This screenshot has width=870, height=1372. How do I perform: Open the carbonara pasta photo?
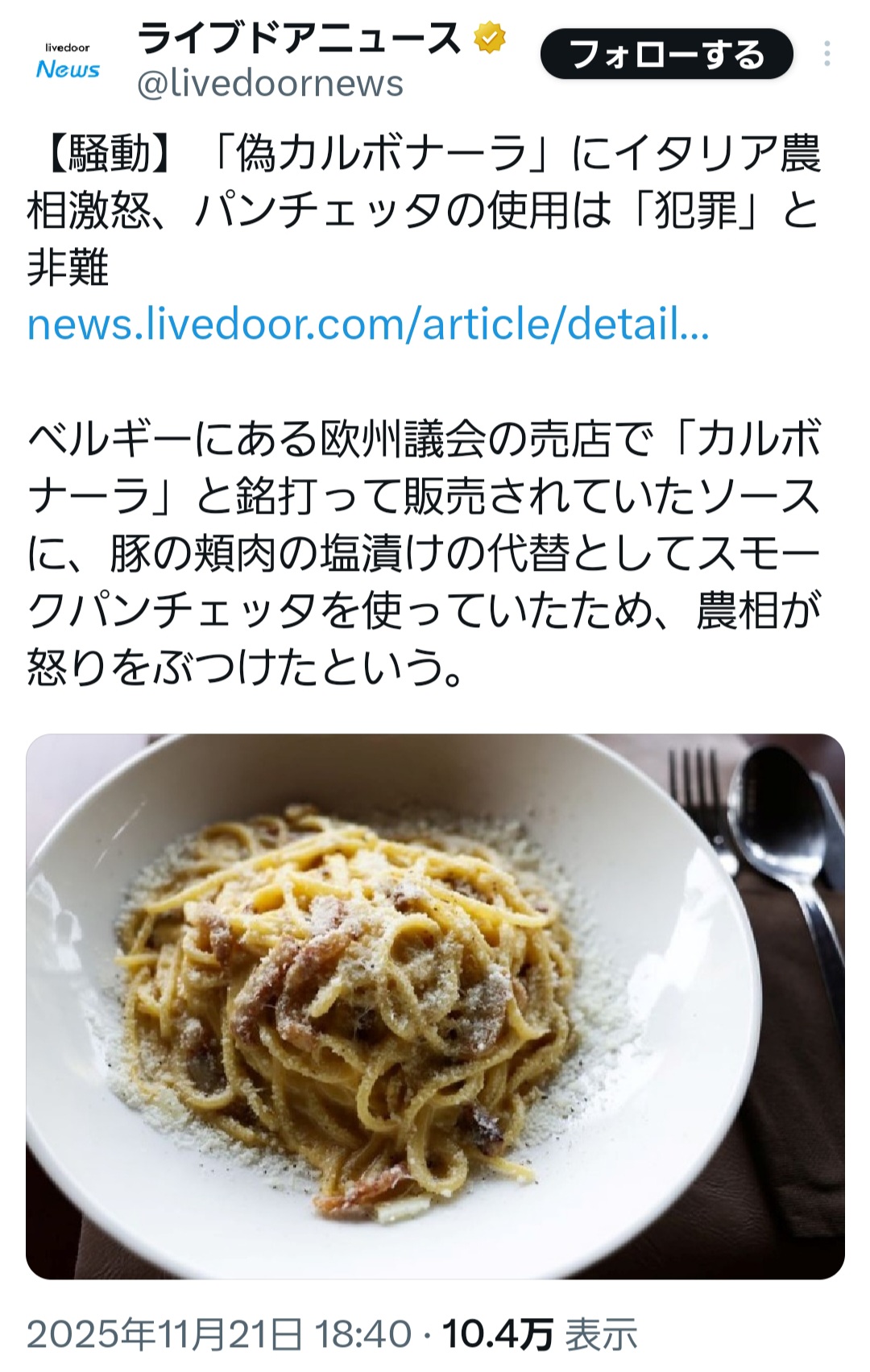(435, 1006)
